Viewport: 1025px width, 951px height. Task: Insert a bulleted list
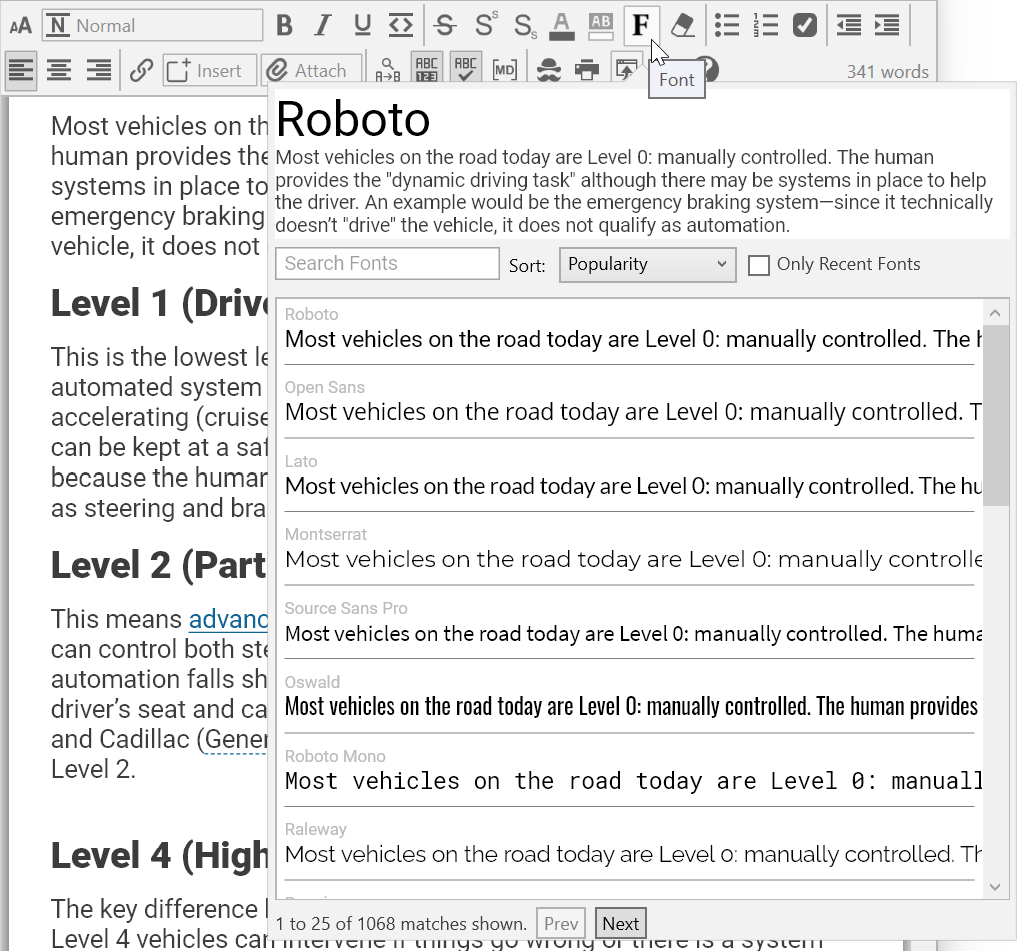[727, 25]
